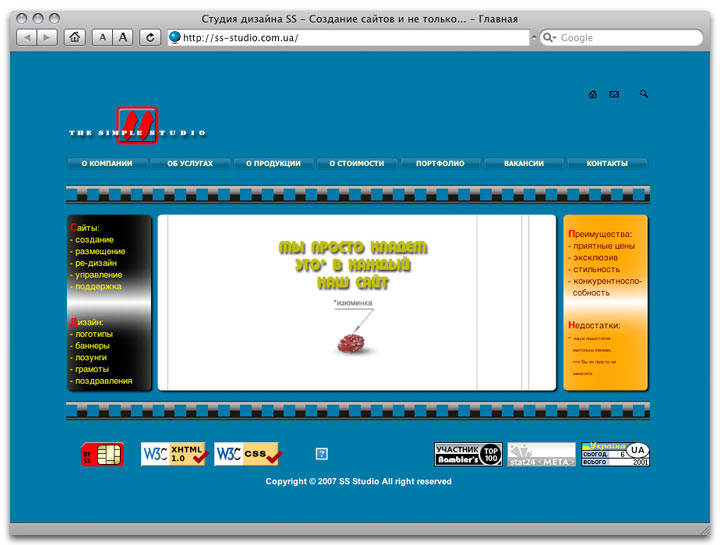Open the О КОМПАНИИ menu item
The height and width of the screenshot is (545, 720).
tap(107, 164)
